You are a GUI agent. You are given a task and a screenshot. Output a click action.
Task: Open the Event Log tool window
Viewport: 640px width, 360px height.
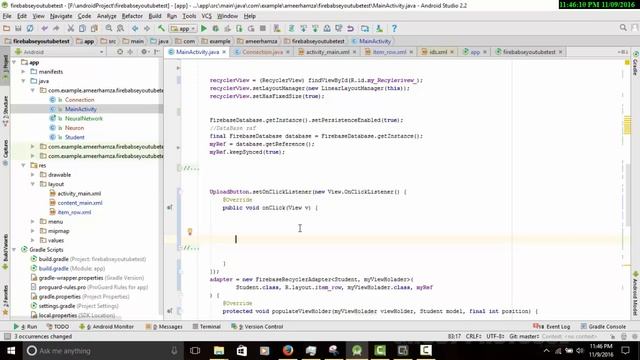pyautogui.click(x=552, y=327)
